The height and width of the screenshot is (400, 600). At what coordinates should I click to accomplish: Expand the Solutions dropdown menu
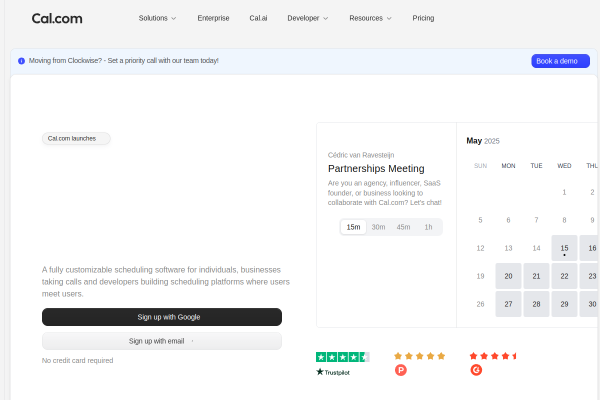click(x=157, y=18)
